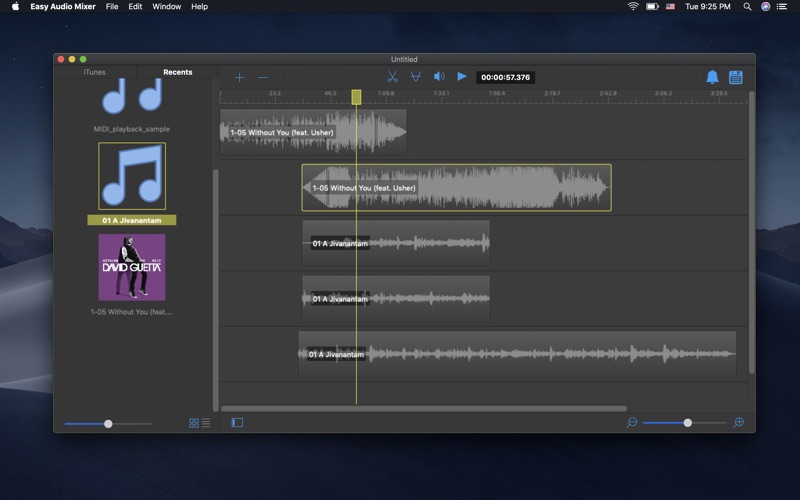This screenshot has height=500, width=800.
Task: Open the File menu
Action: [111, 6]
